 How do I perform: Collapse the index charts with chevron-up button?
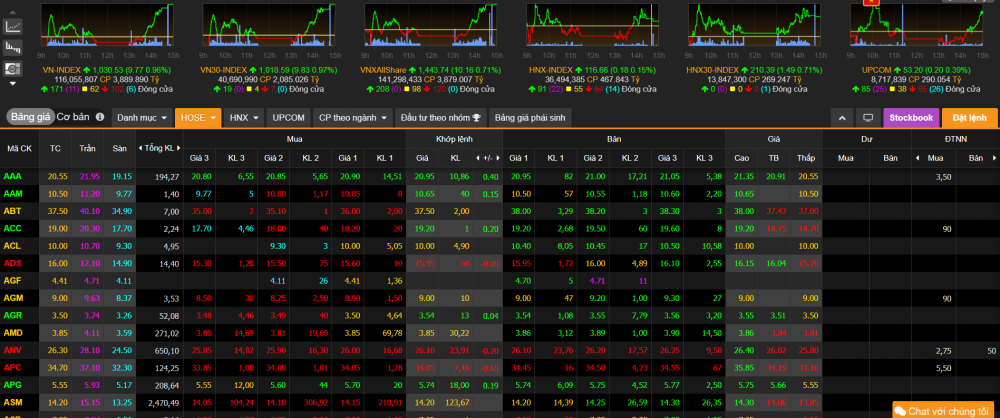click(843, 117)
